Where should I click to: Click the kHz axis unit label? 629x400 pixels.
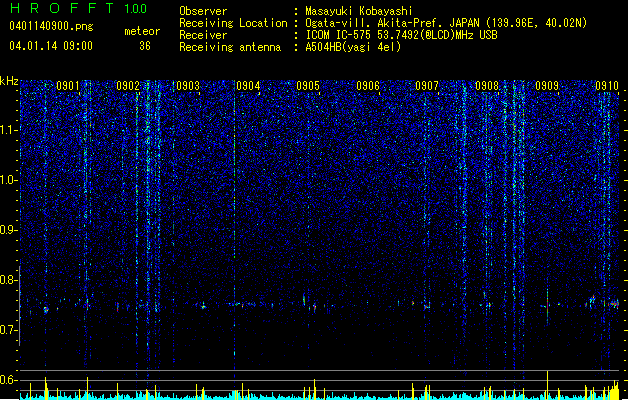tap(9, 81)
